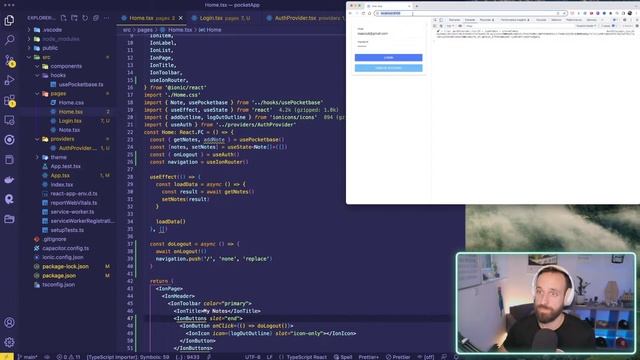Open the Search view in activity bar
This screenshot has height=360, width=640.
click(9, 40)
